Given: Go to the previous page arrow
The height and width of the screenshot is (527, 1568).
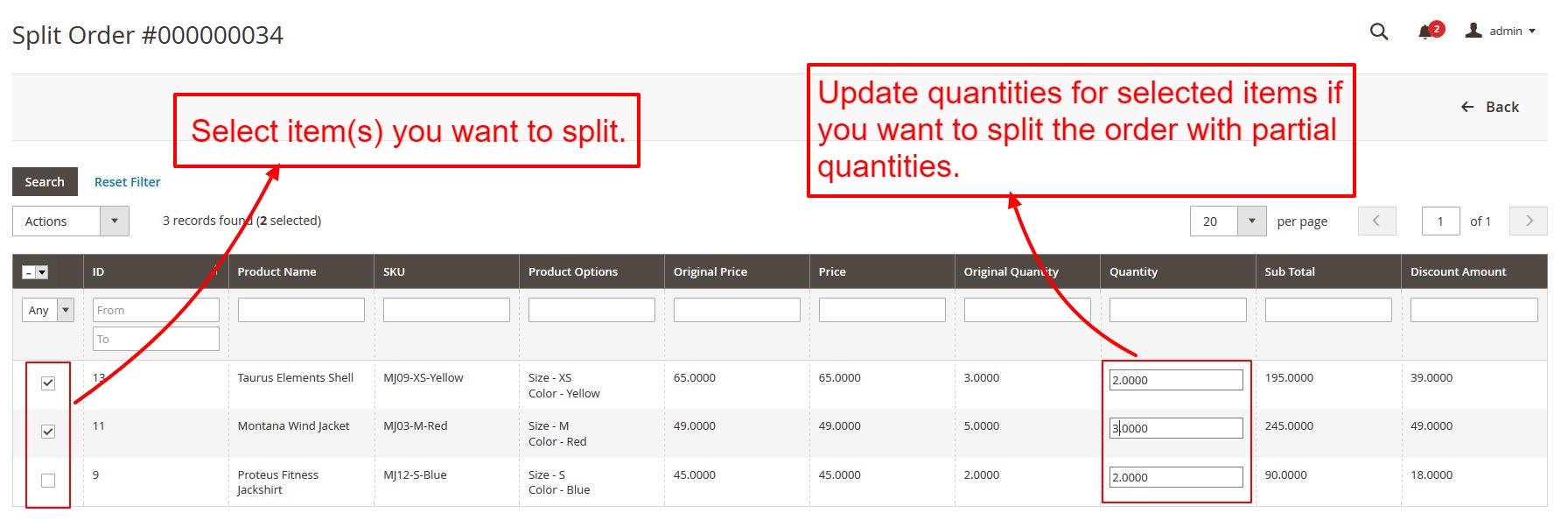Looking at the screenshot, I should (1376, 221).
